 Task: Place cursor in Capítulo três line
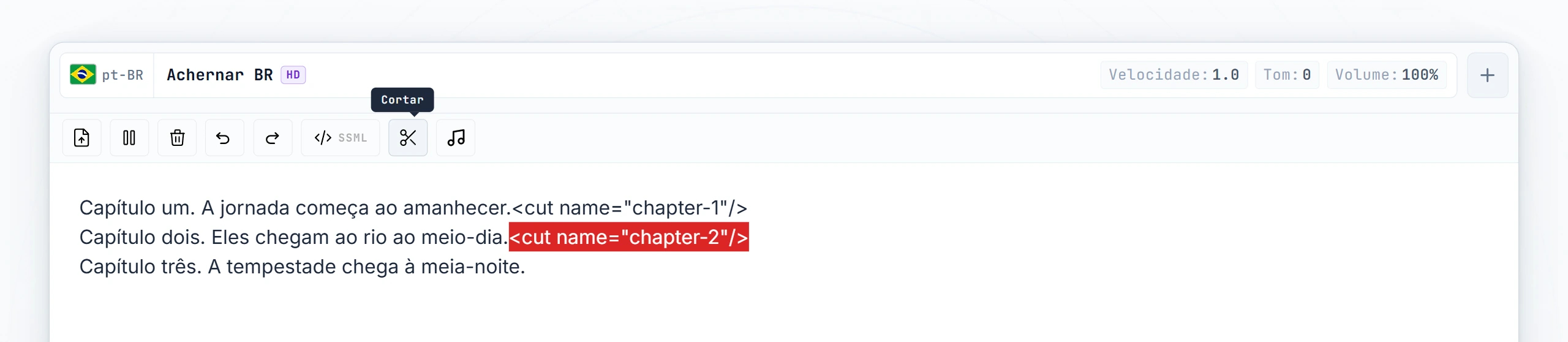pos(303,267)
